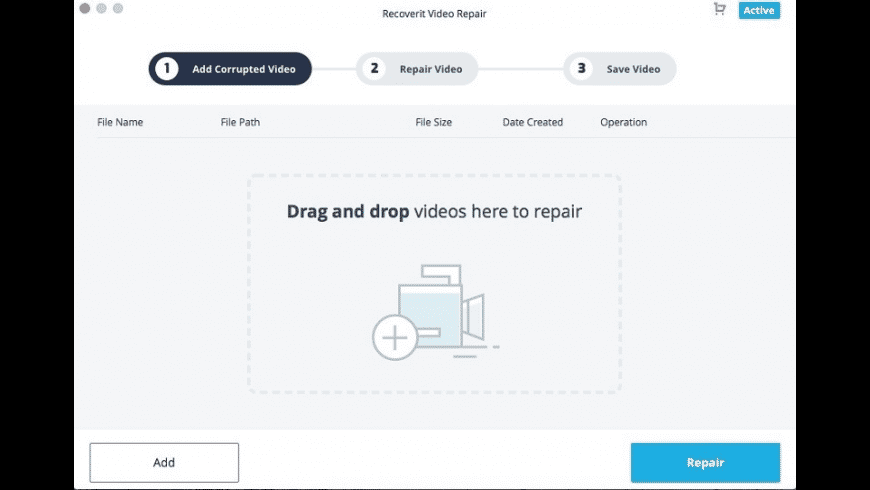Click the File Path column header

point(240,122)
